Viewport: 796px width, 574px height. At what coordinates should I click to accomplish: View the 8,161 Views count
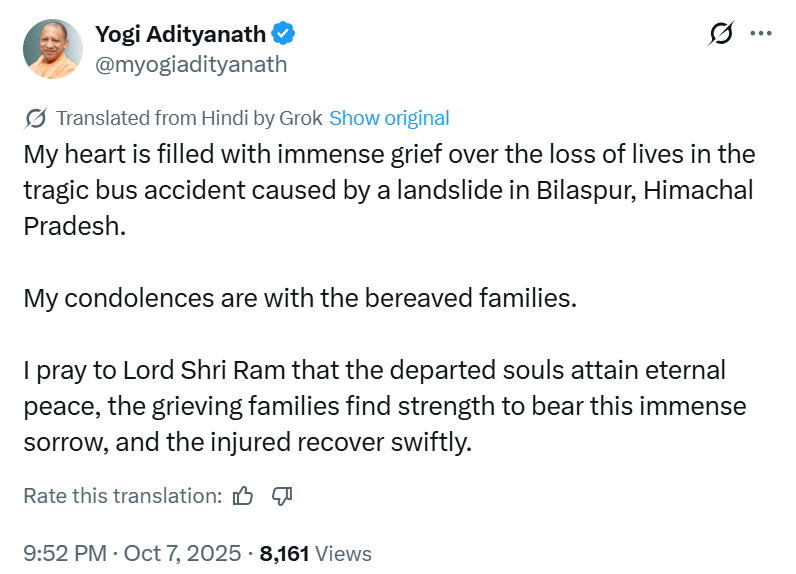point(315,553)
